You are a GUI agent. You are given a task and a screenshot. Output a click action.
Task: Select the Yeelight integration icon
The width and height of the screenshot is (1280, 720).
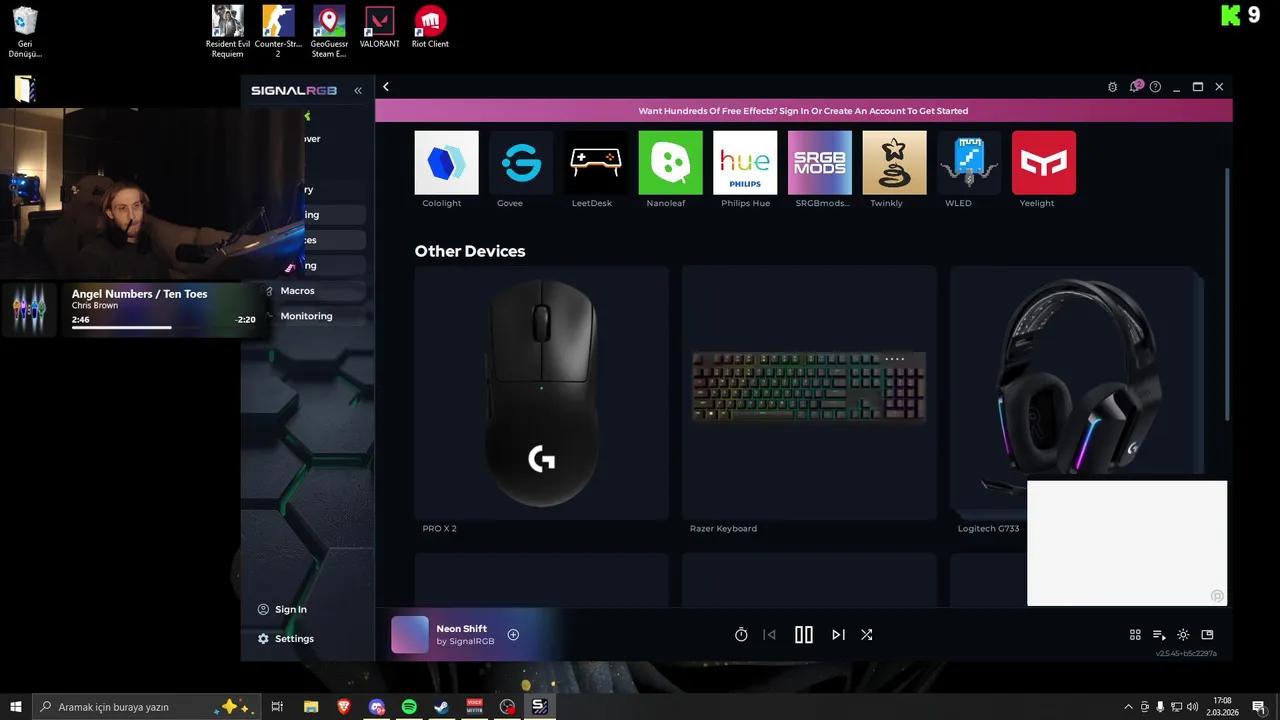pyautogui.click(x=1043, y=162)
